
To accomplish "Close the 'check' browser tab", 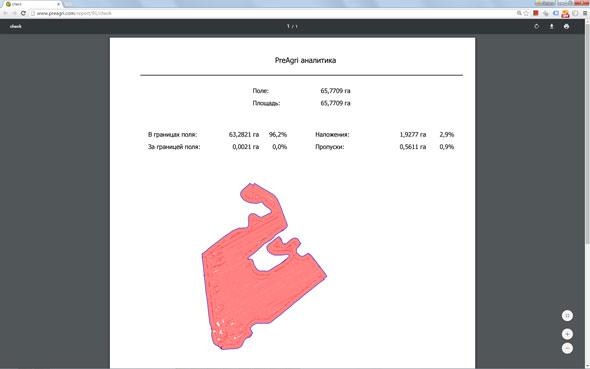I will coord(58,4).
